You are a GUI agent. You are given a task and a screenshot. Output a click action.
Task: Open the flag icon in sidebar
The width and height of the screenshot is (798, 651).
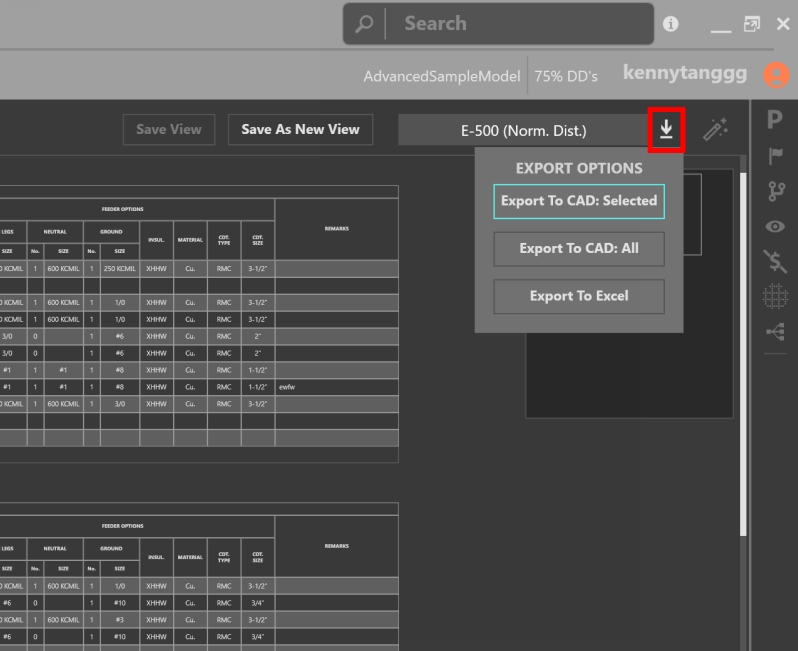pos(775,156)
